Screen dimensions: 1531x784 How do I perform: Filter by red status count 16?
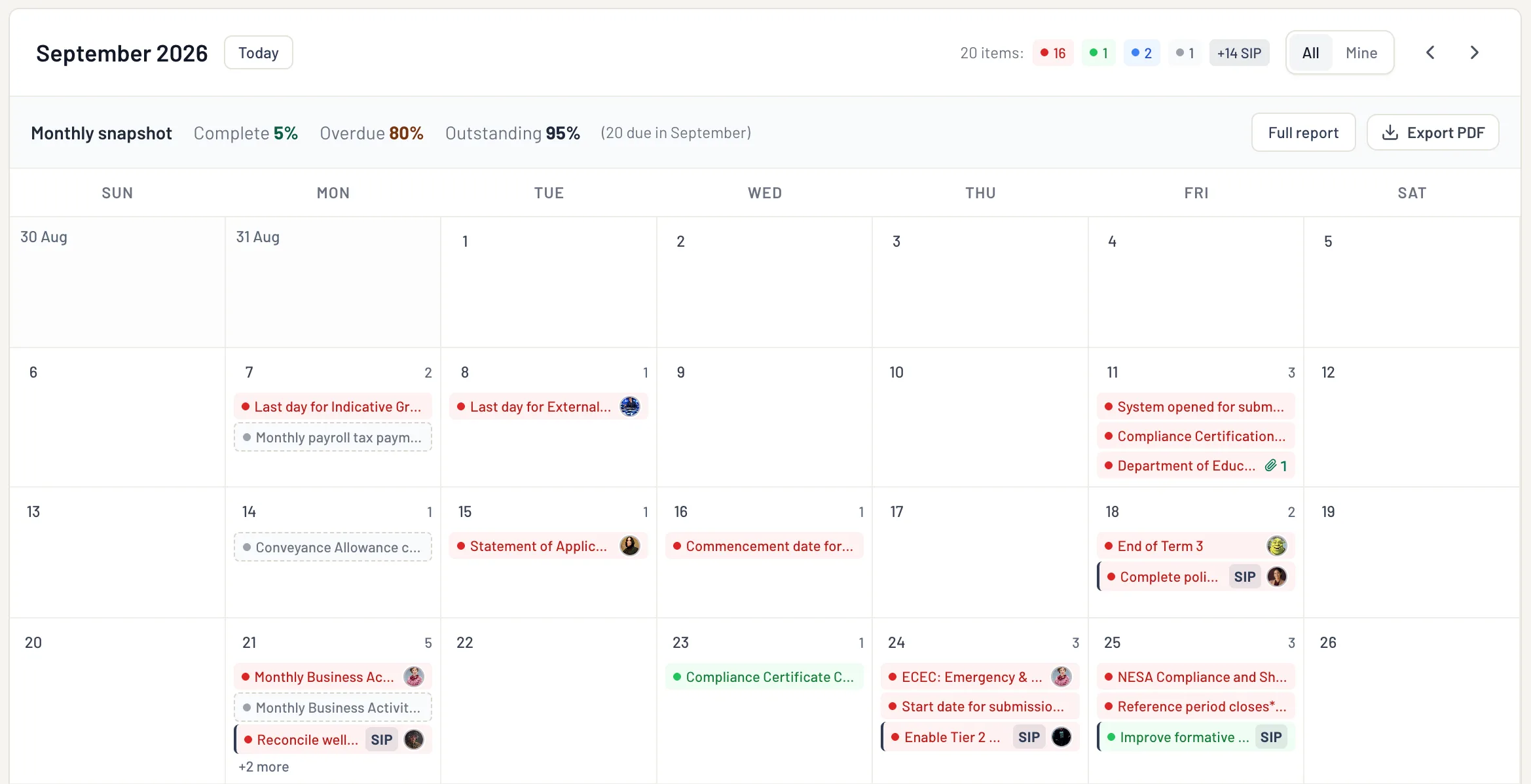(x=1053, y=53)
